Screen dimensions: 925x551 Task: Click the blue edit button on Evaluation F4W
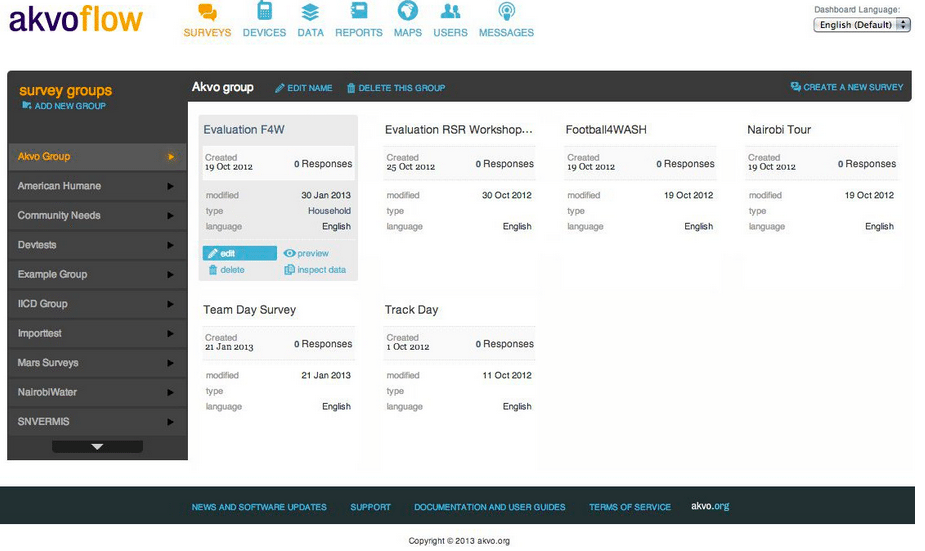pos(240,253)
